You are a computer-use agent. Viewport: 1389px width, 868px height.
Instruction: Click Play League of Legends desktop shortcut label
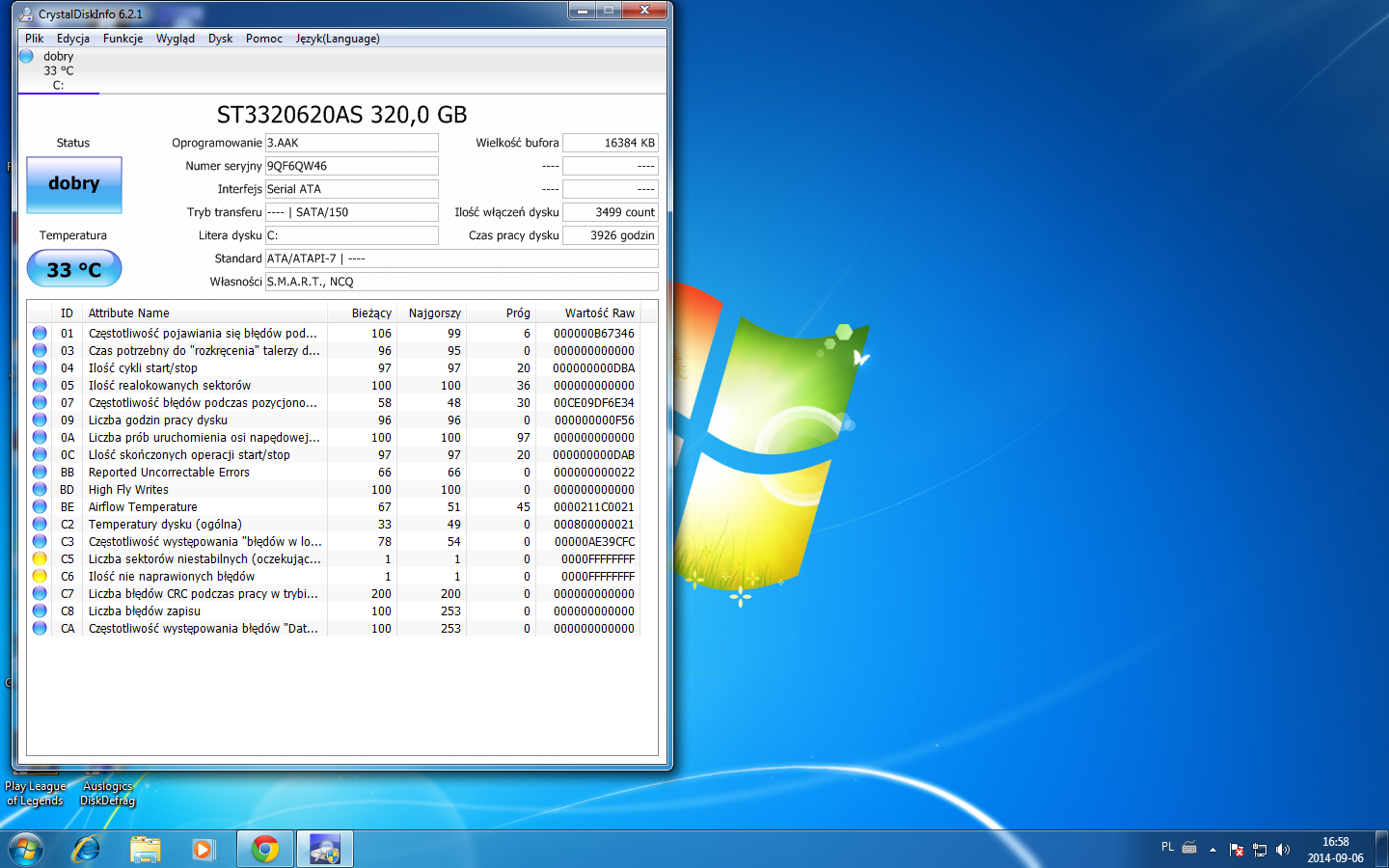coord(36,794)
